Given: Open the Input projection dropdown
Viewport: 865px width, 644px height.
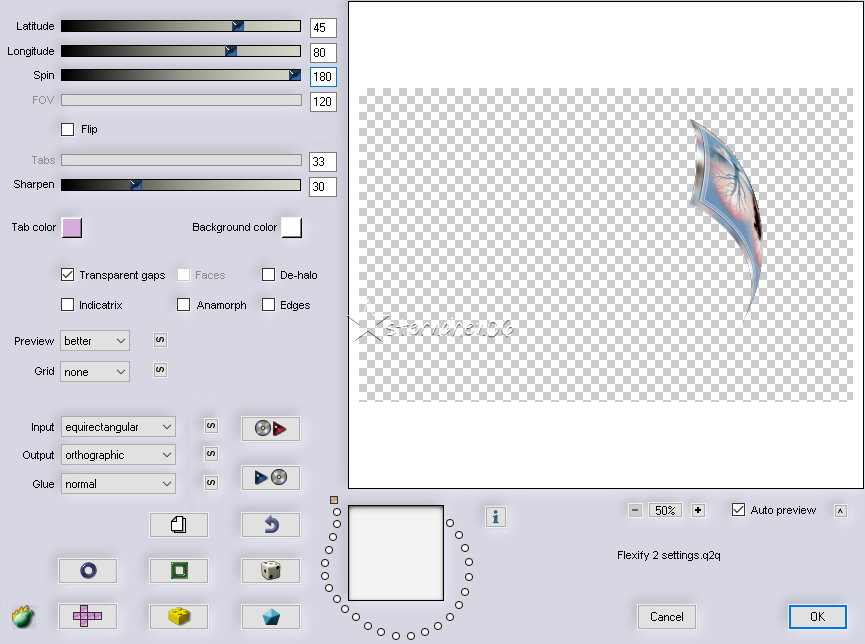Looking at the screenshot, I should click(x=117, y=427).
